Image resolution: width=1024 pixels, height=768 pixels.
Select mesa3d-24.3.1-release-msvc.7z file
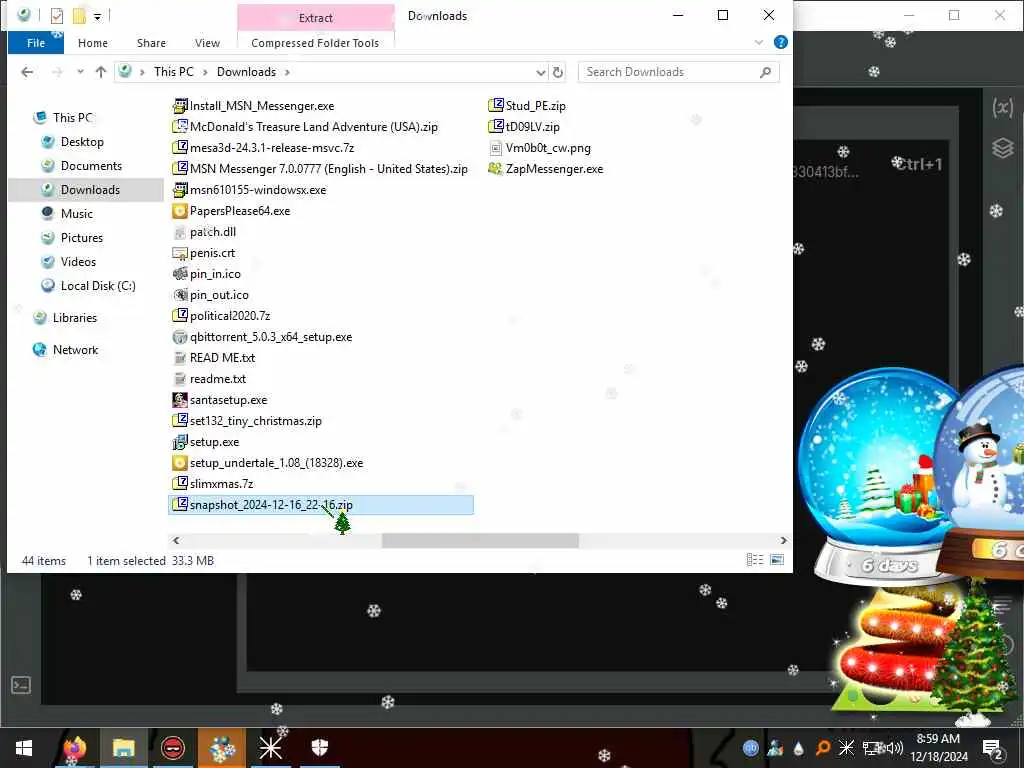coord(263,148)
